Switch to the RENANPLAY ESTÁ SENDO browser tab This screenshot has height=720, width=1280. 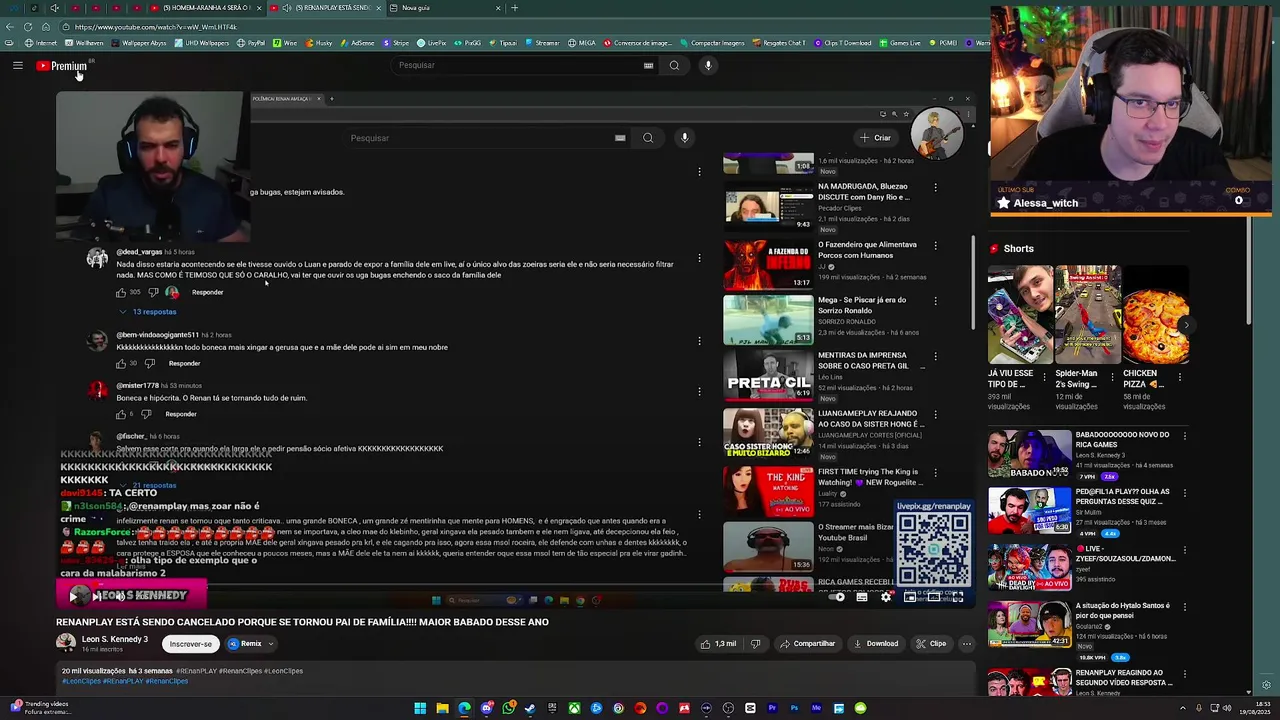tap(325, 8)
